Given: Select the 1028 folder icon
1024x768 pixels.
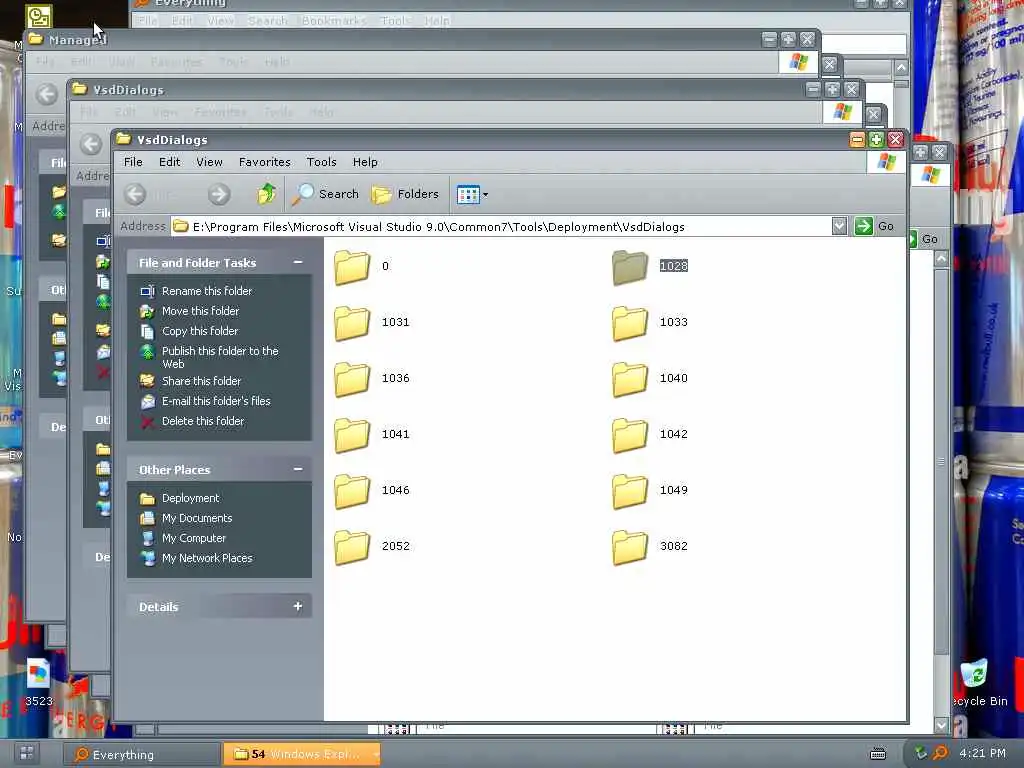Looking at the screenshot, I should [x=630, y=267].
